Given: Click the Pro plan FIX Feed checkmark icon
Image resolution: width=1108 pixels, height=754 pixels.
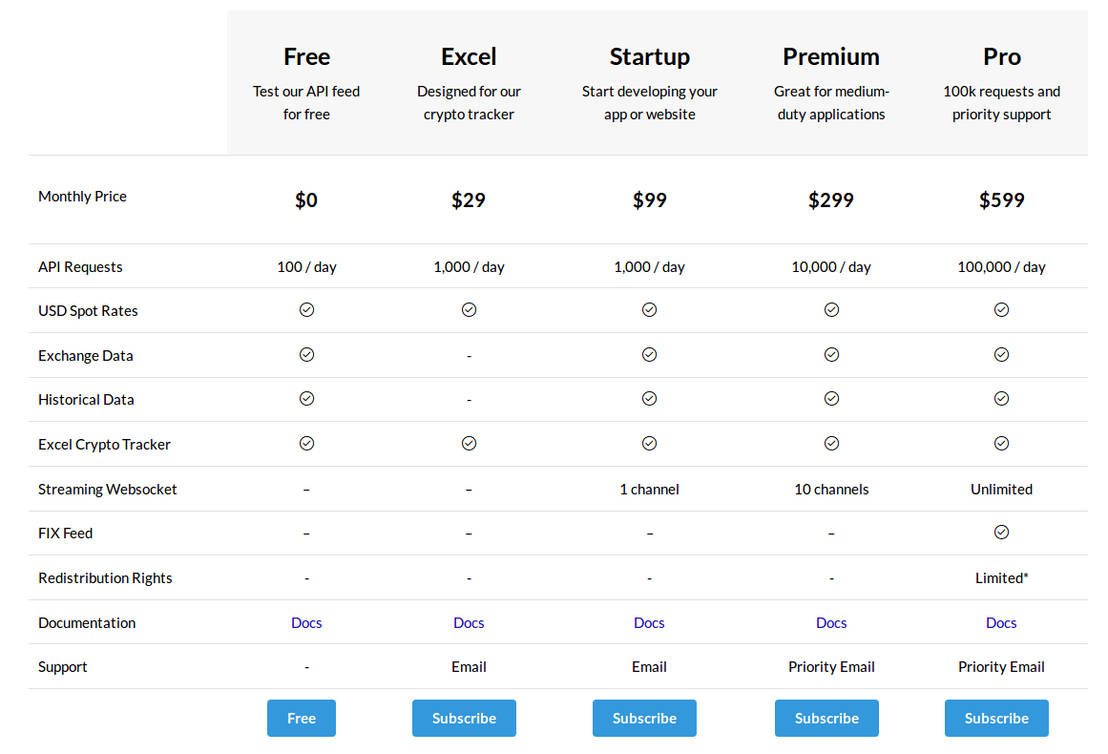Looking at the screenshot, I should [x=1001, y=532].
